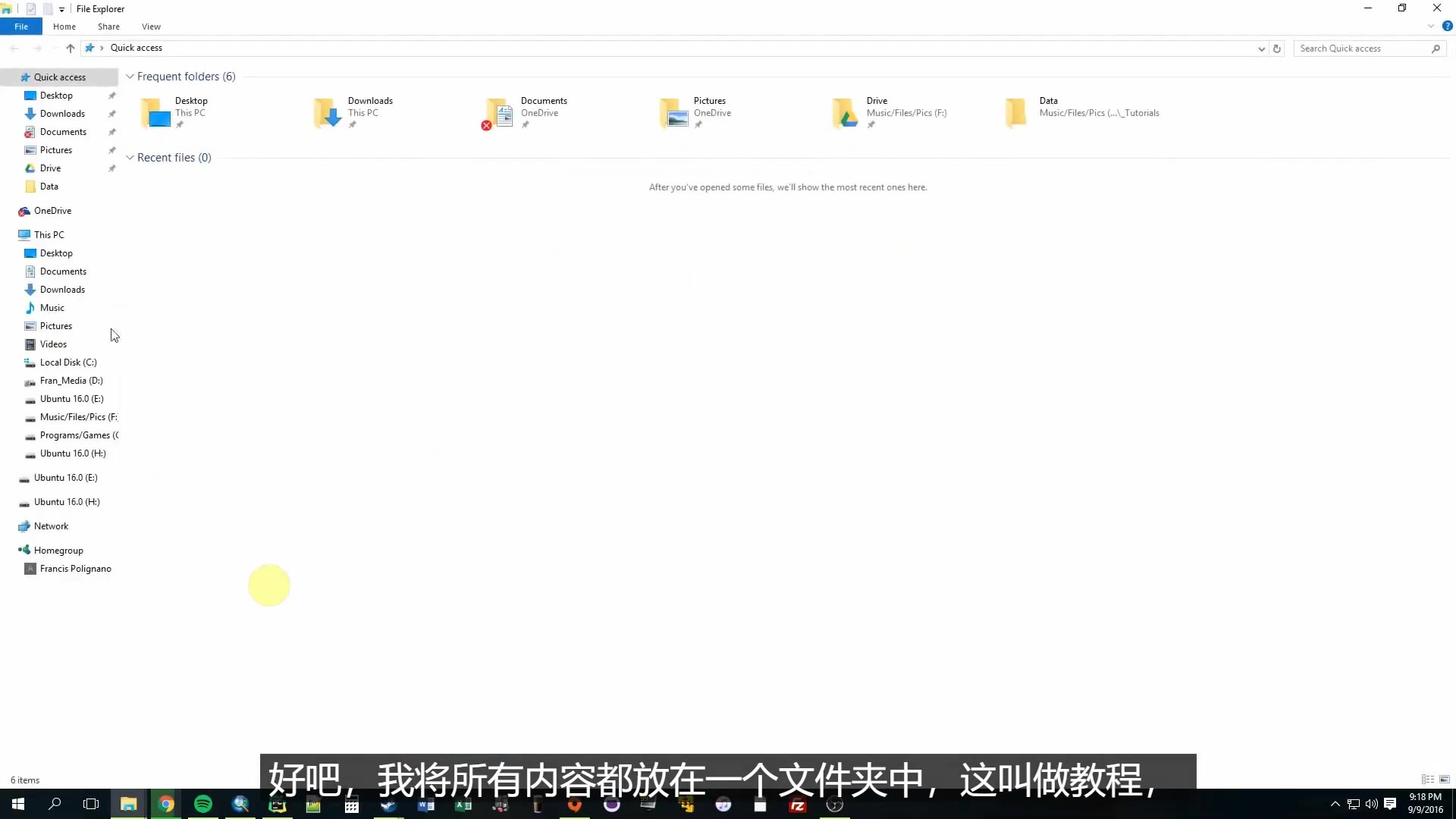This screenshot has width=1456, height=819.
Task: Select Network in navigation pane
Action: (x=51, y=526)
